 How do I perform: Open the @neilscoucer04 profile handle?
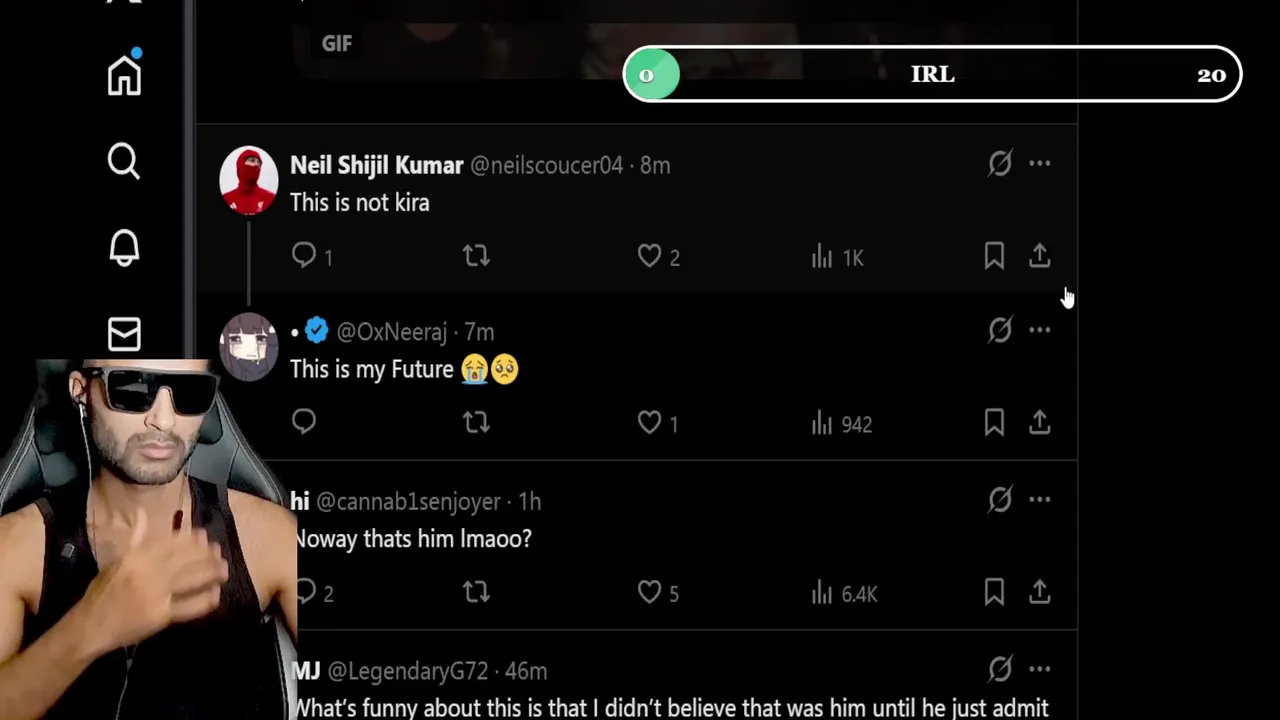pyautogui.click(x=546, y=165)
